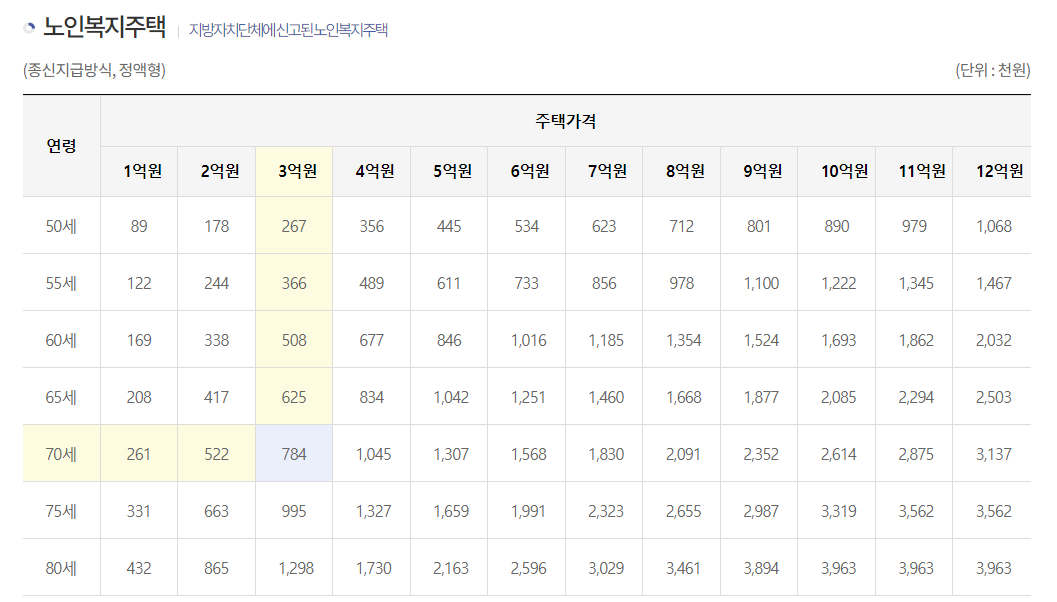Click cell 445 in the 50세 row
Screen dimensions: 1057x602
[x=449, y=226]
